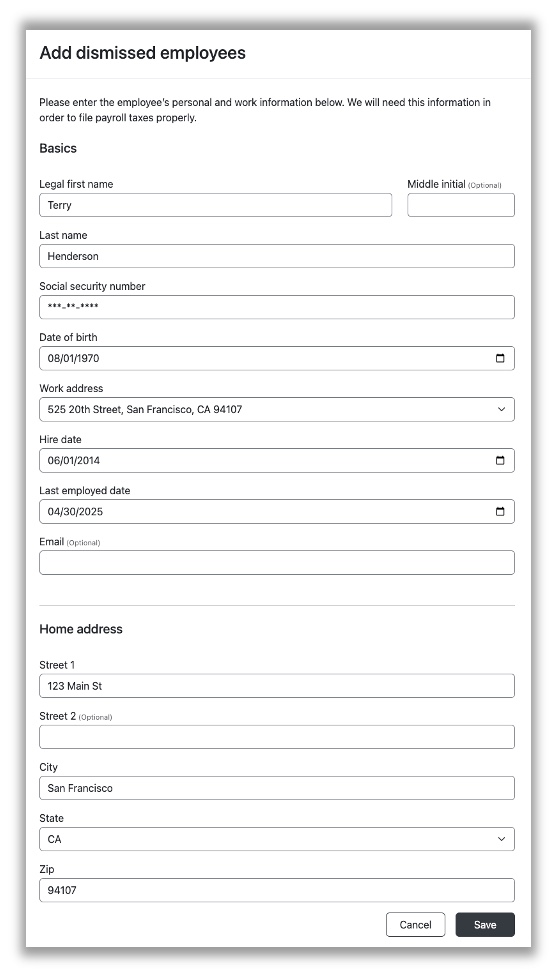Click the Last employed date value 04/30/2025

(75, 512)
